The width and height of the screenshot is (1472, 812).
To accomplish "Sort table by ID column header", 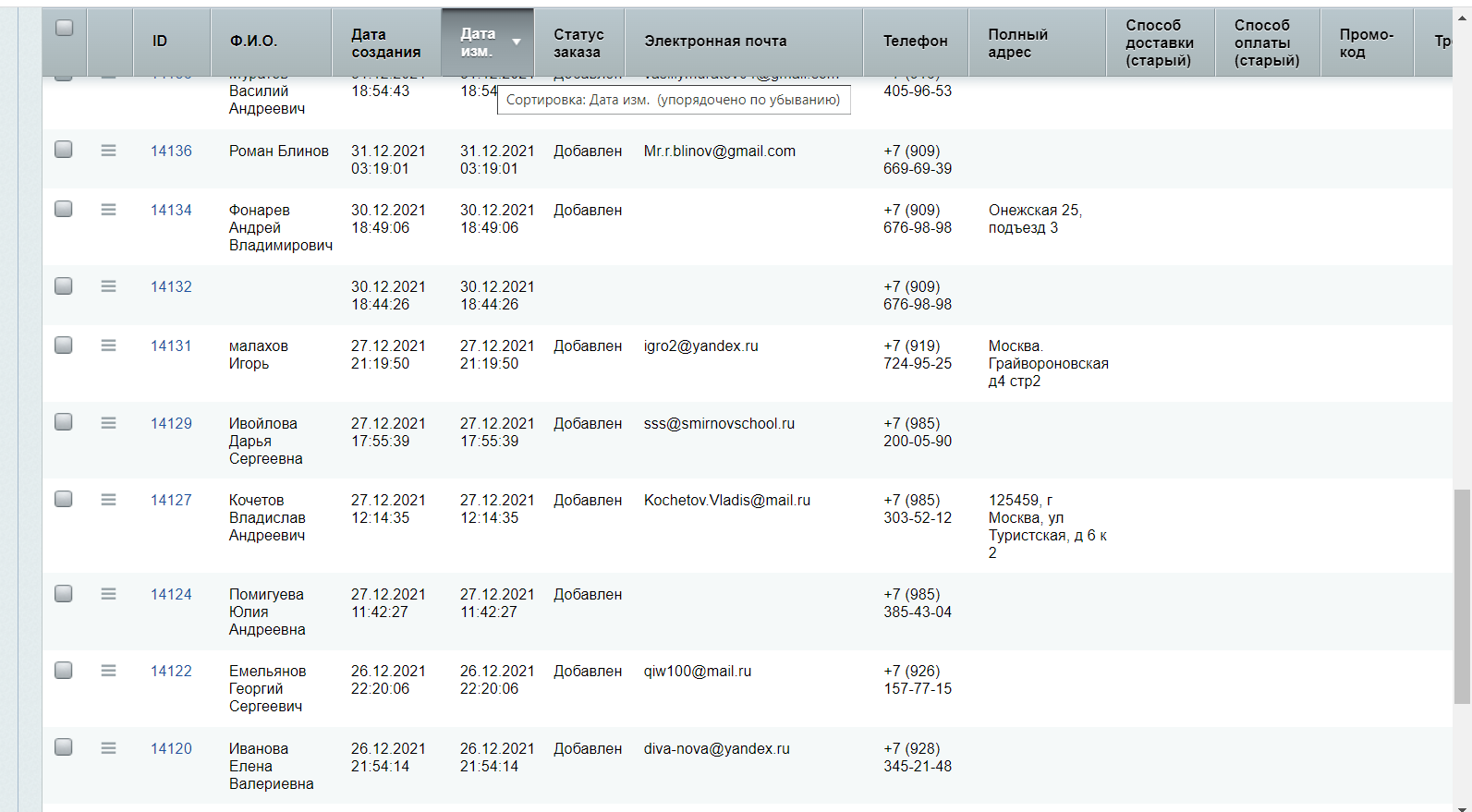I will pos(160,41).
